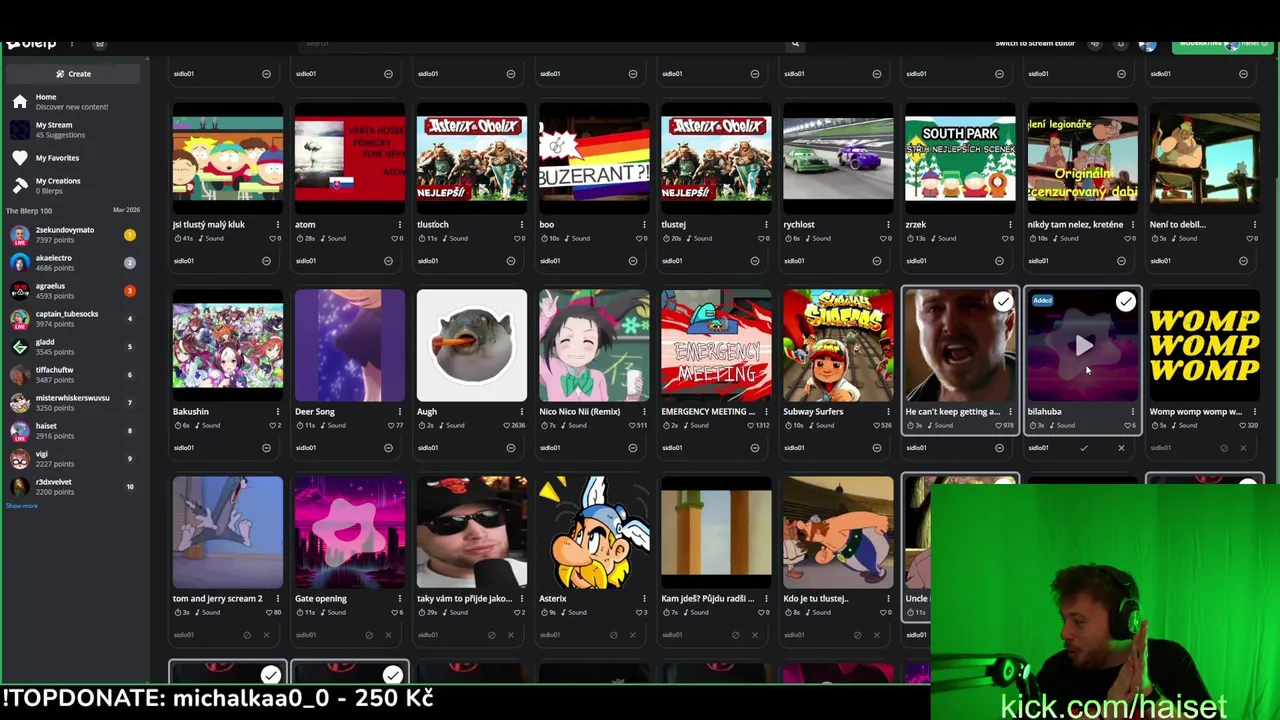The width and height of the screenshot is (1280, 720).
Task: Reject bilahuba with the X icon
Action: click(1121, 448)
